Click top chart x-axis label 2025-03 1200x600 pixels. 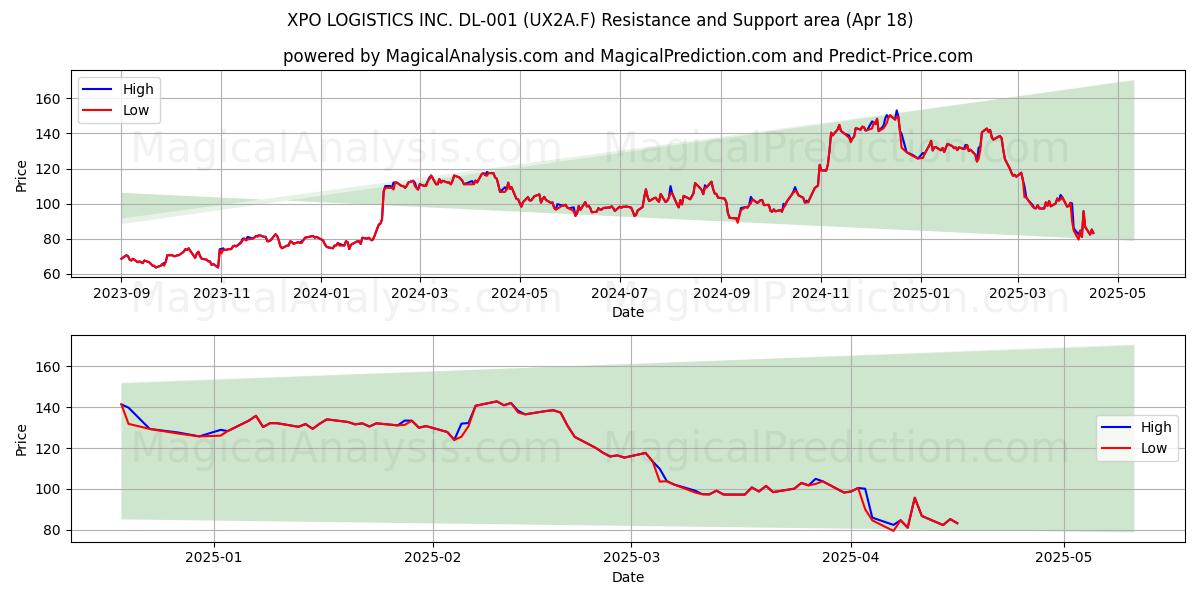pos(1018,294)
